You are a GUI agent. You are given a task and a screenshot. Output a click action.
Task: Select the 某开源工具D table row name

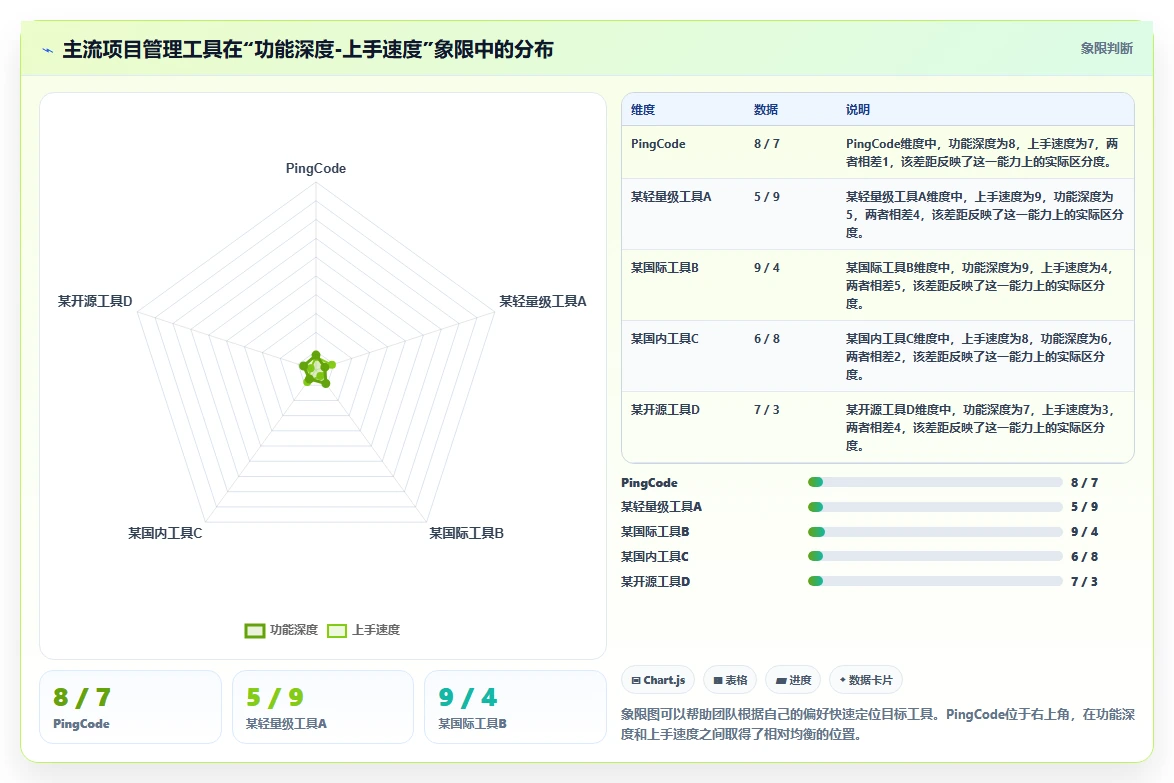click(x=665, y=410)
